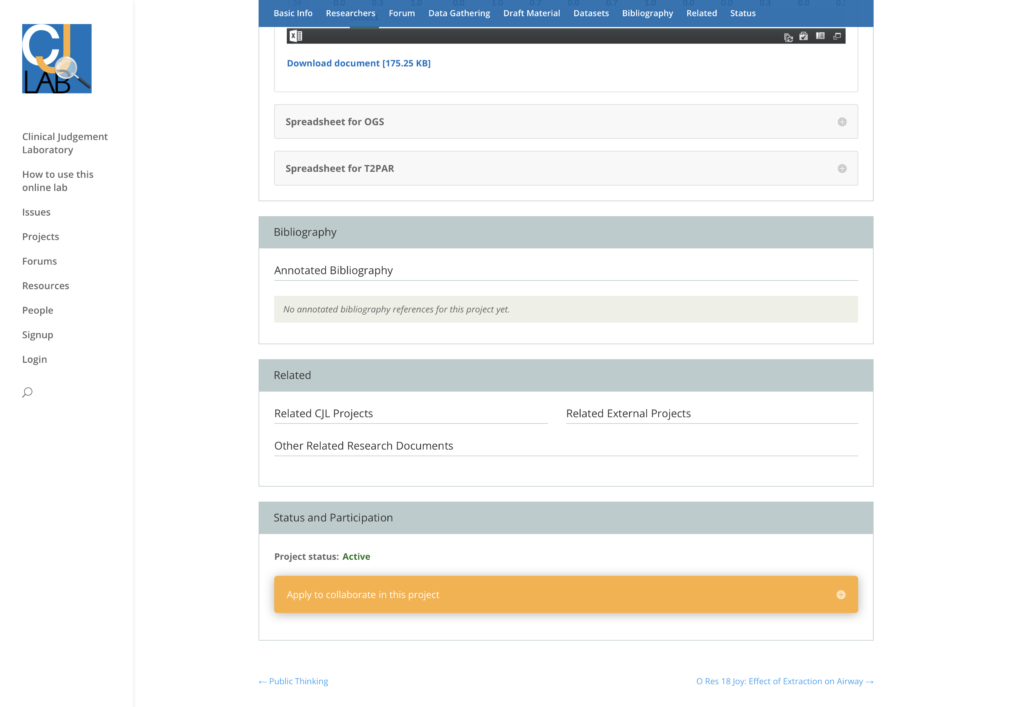Open the Datasets tab
This screenshot has width=1024, height=707.
(x=591, y=13)
